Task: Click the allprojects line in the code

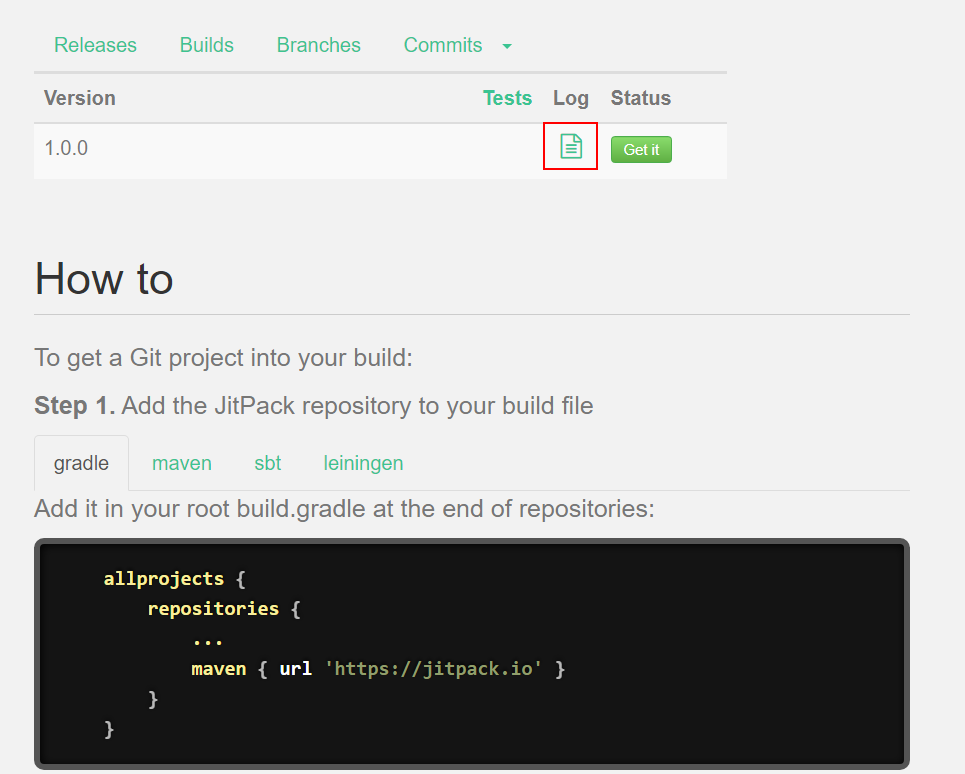Action: [x=174, y=579]
